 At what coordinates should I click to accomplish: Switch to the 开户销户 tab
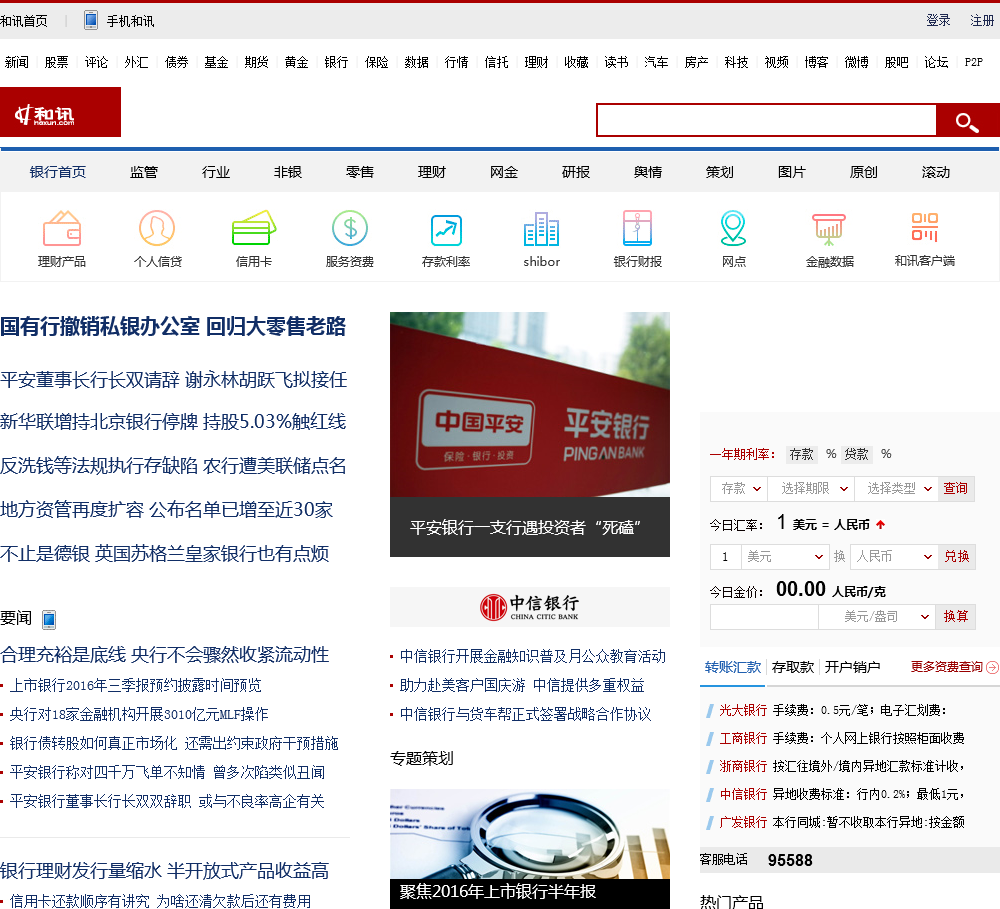click(x=852, y=667)
